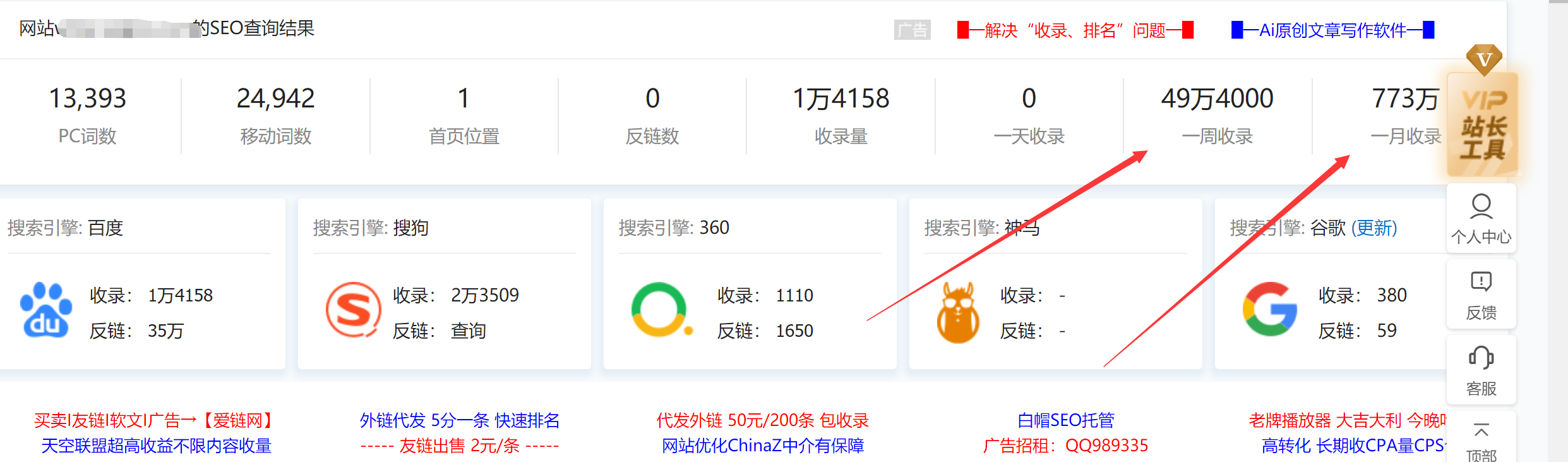Contact 客服 via headset icon
1568x462 pixels.
(x=1481, y=370)
